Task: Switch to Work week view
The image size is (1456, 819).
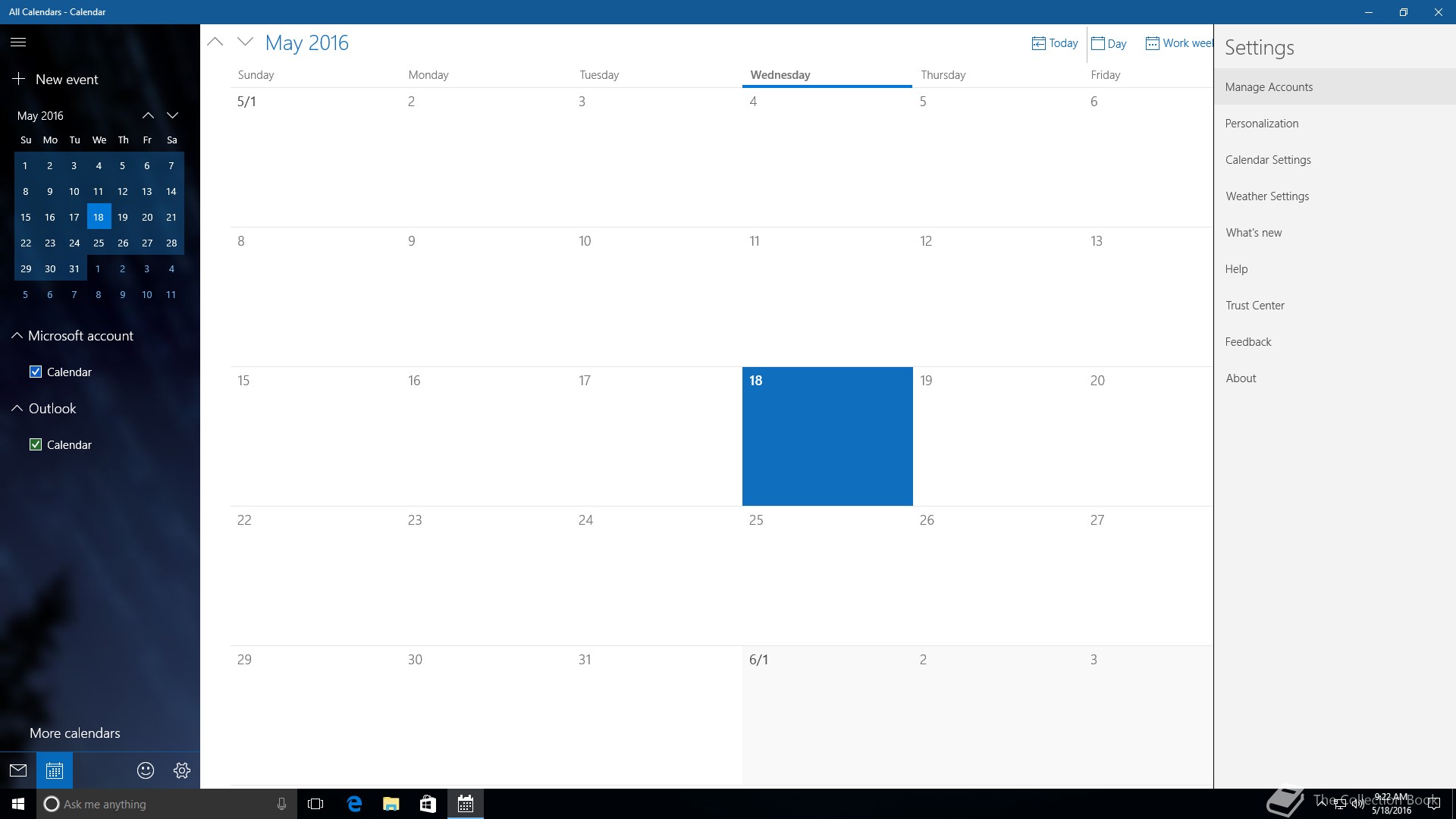Action: point(1179,43)
